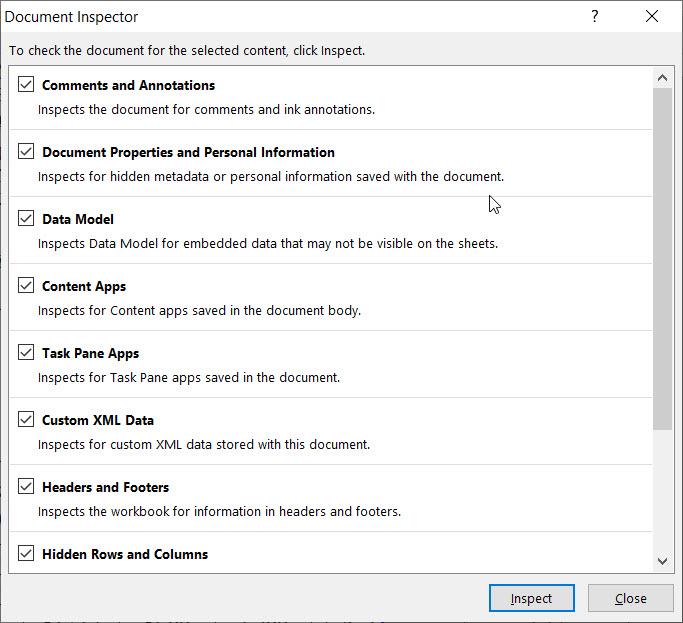
Task: Uncheck the Data Model checkbox
Action: [26, 219]
